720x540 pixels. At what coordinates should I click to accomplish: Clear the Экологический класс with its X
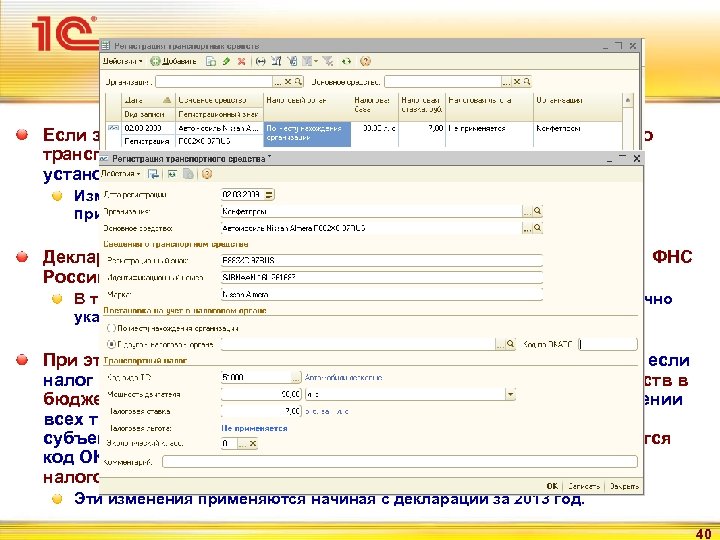click(x=253, y=444)
